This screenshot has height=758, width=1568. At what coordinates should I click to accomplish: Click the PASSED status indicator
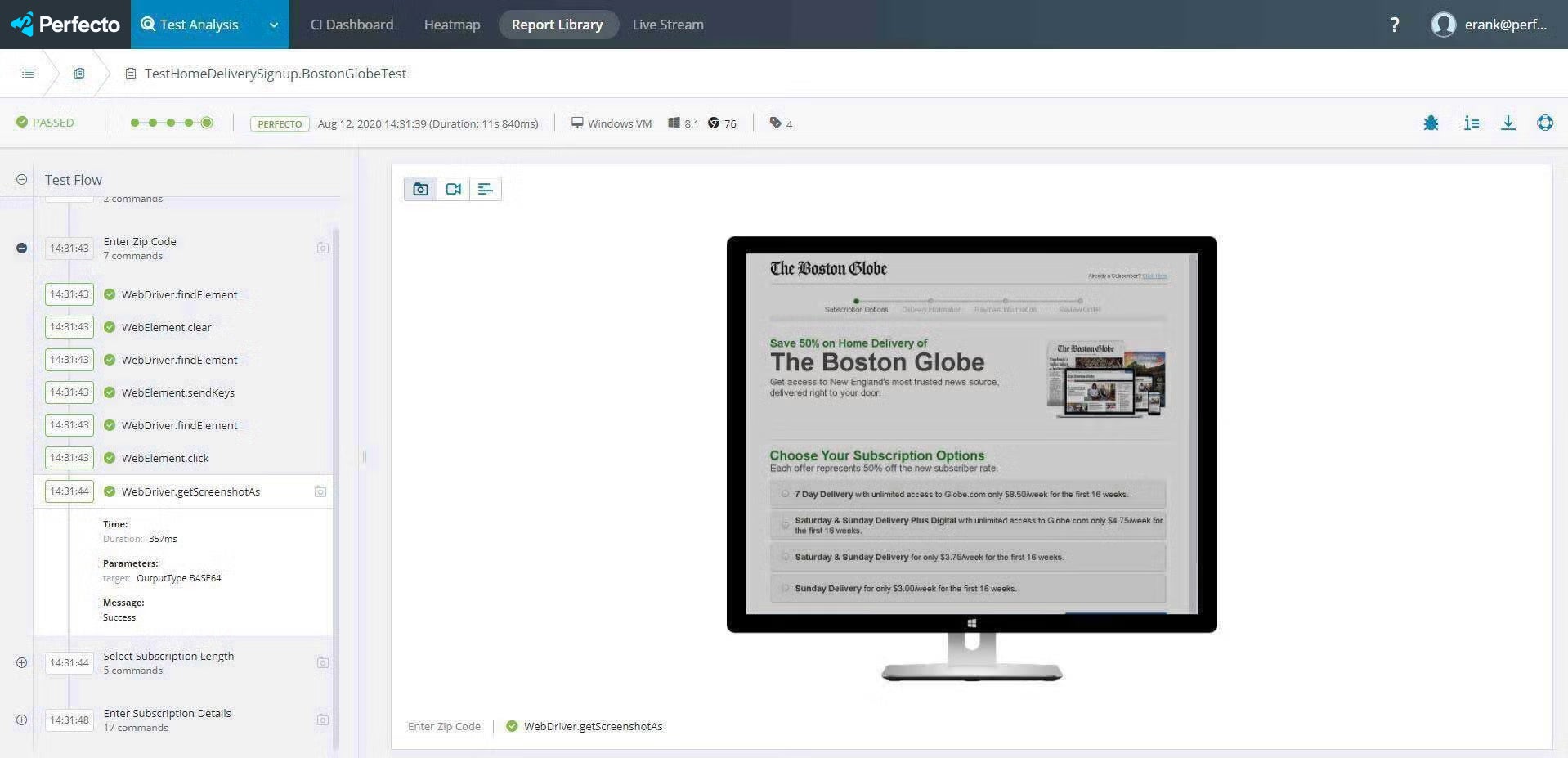pyautogui.click(x=45, y=123)
